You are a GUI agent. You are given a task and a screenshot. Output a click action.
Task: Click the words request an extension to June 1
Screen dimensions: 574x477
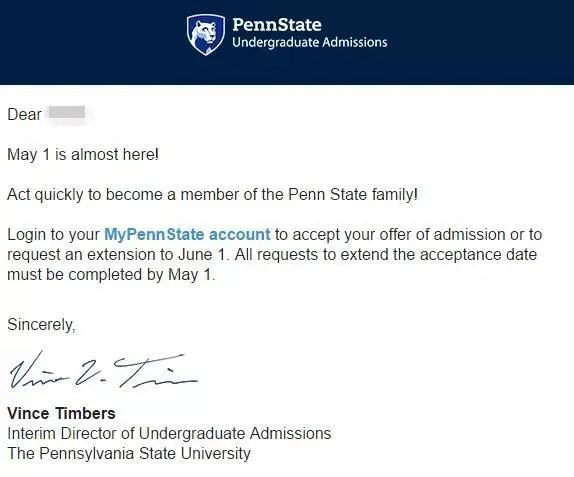[118, 254]
